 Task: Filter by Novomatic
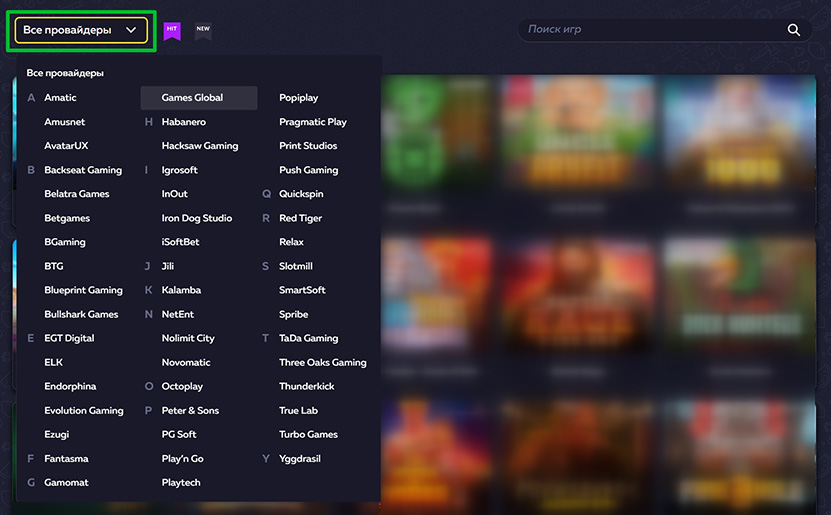click(x=186, y=362)
